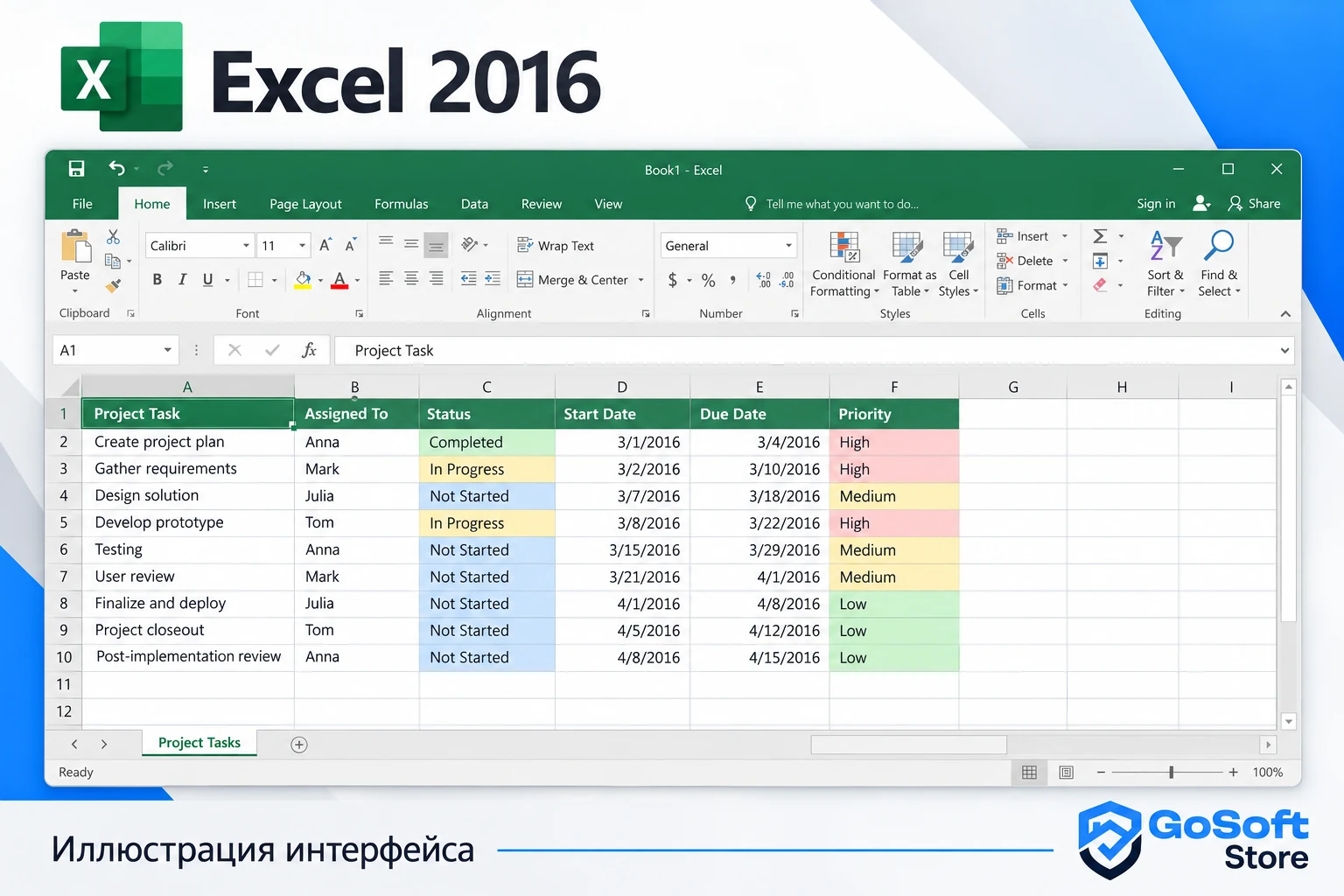
Task: Open the Calibri font name dropdown
Action: pyautogui.click(x=247, y=246)
